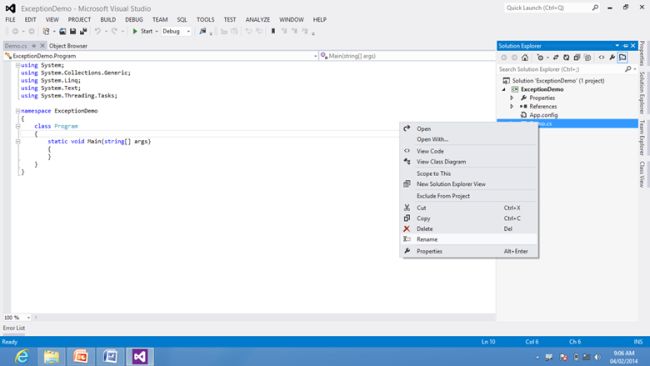The height and width of the screenshot is (366, 650).
Task: Open the ANALYZE menu
Action: [257, 19]
